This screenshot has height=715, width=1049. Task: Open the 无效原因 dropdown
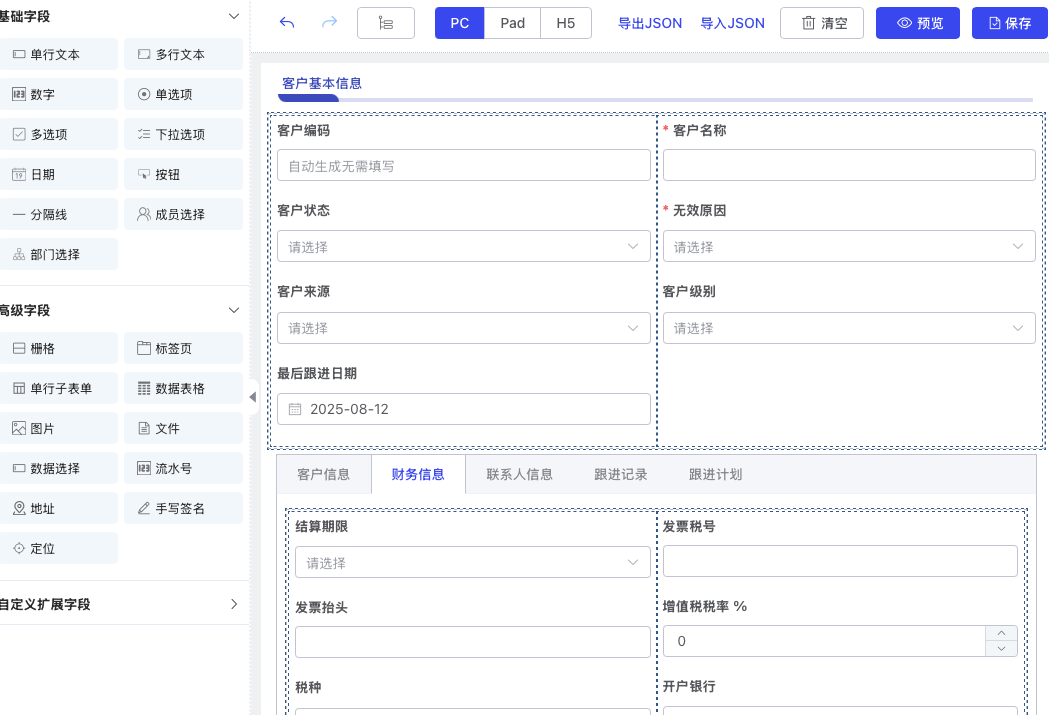coord(850,246)
